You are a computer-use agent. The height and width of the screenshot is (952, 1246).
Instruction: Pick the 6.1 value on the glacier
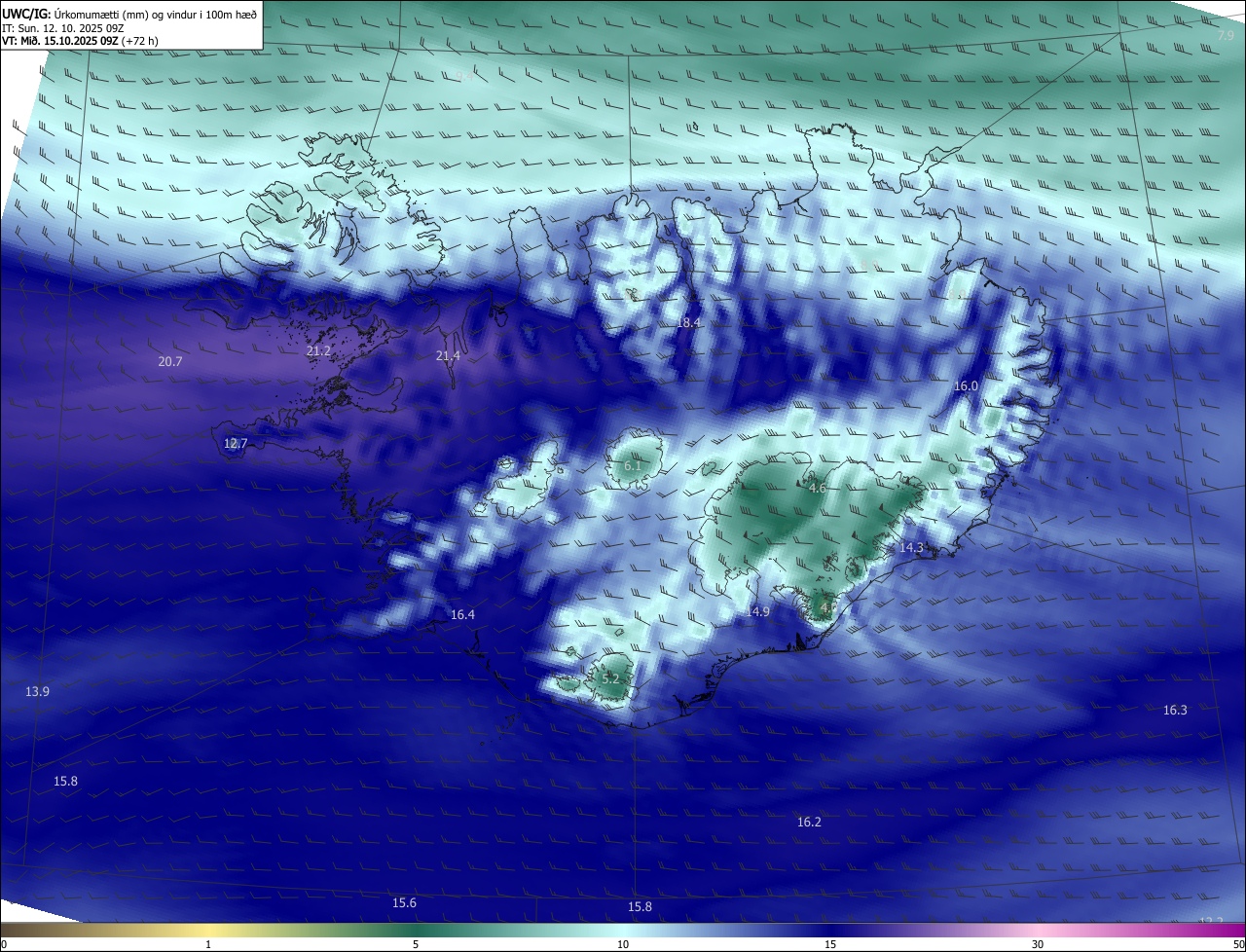click(633, 466)
